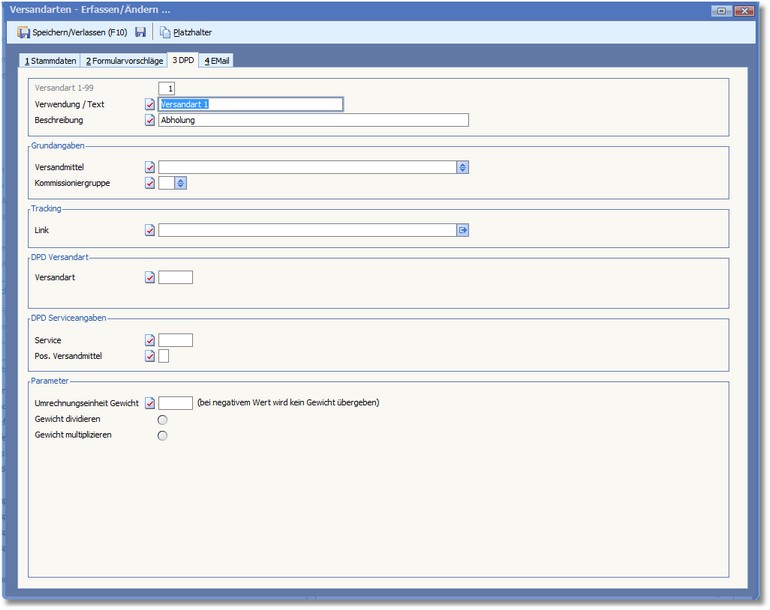Click the DPD Versandart input field
The height and width of the screenshot is (610, 770).
coord(176,277)
